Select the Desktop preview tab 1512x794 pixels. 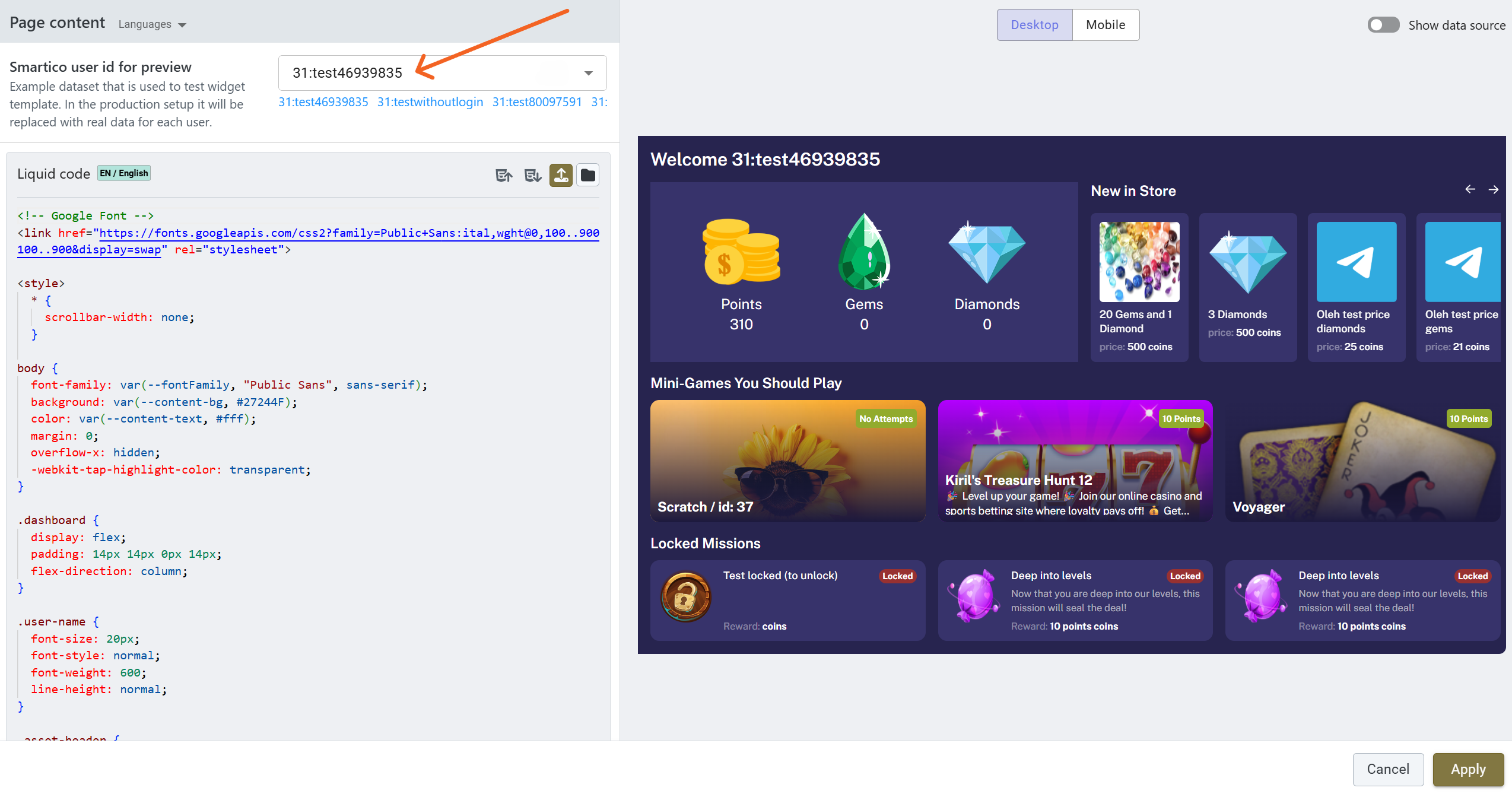click(x=1034, y=25)
